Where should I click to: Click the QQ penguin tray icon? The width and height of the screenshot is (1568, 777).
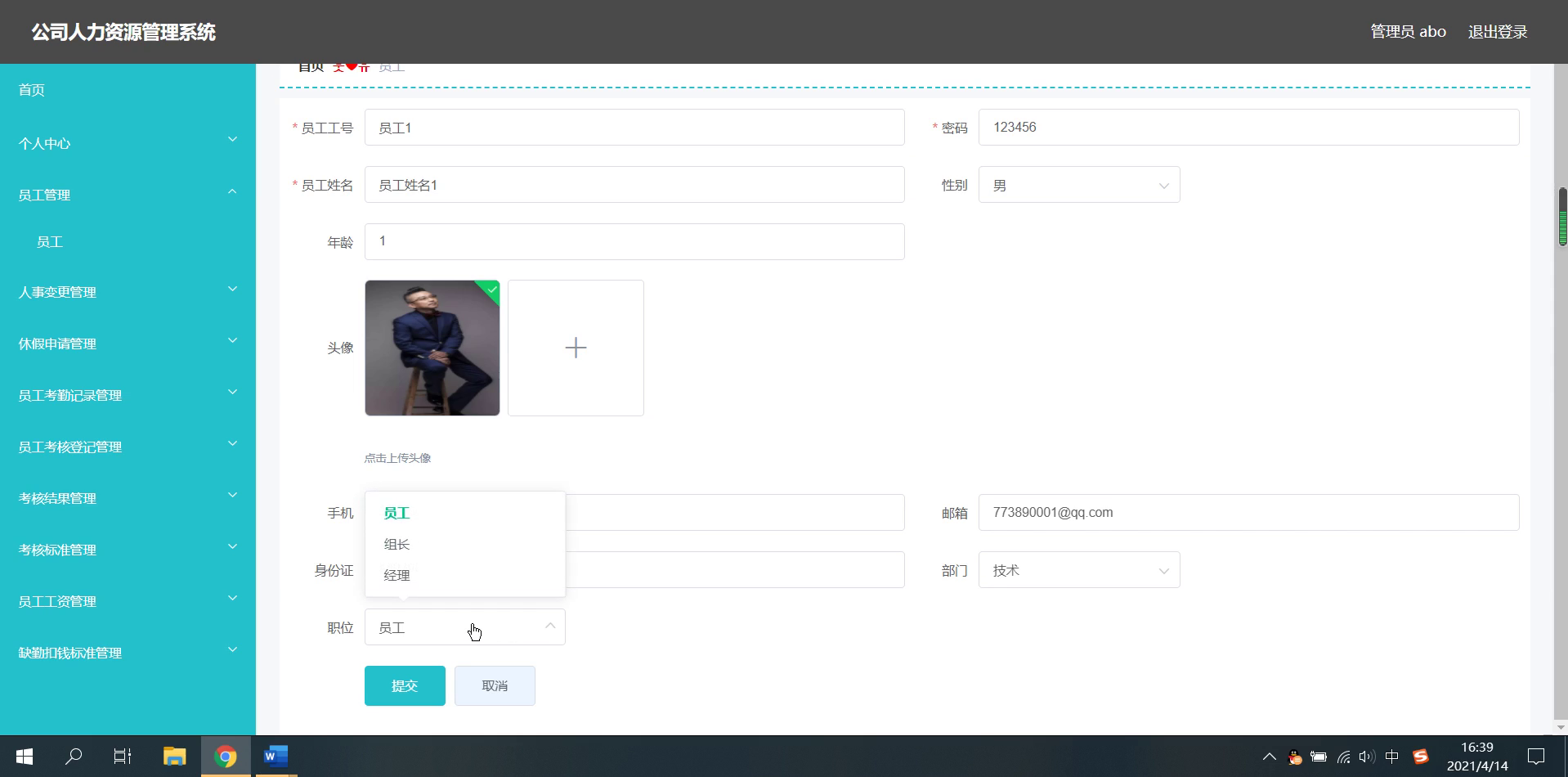[1294, 757]
